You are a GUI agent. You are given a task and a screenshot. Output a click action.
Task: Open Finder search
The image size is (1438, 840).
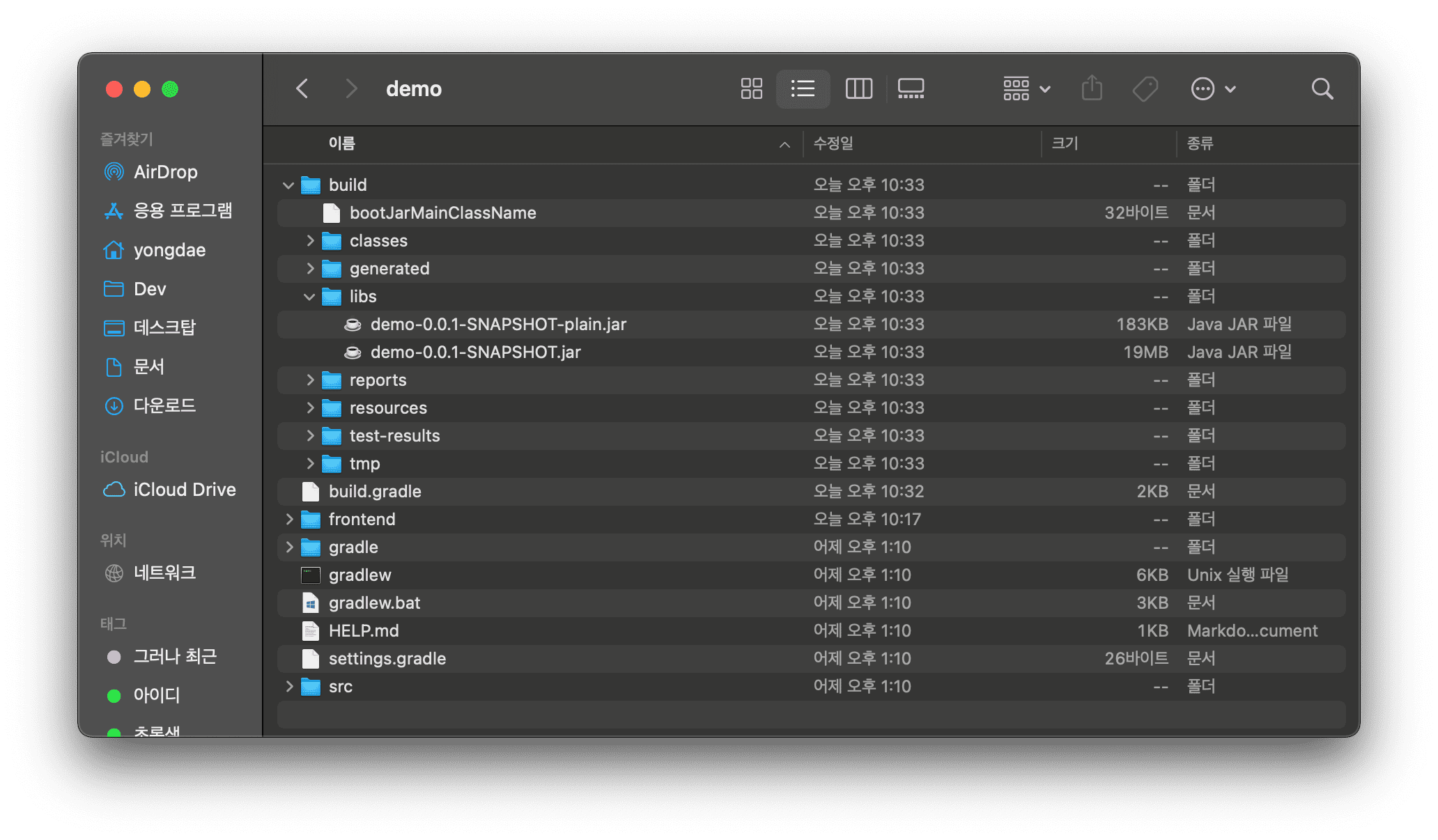[x=1322, y=88]
